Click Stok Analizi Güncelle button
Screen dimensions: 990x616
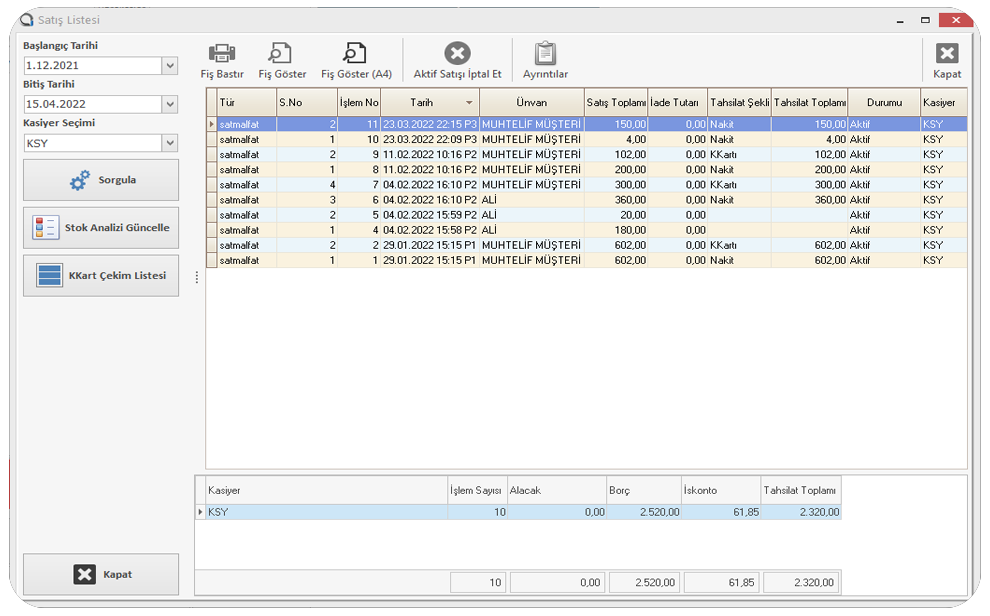pos(101,228)
